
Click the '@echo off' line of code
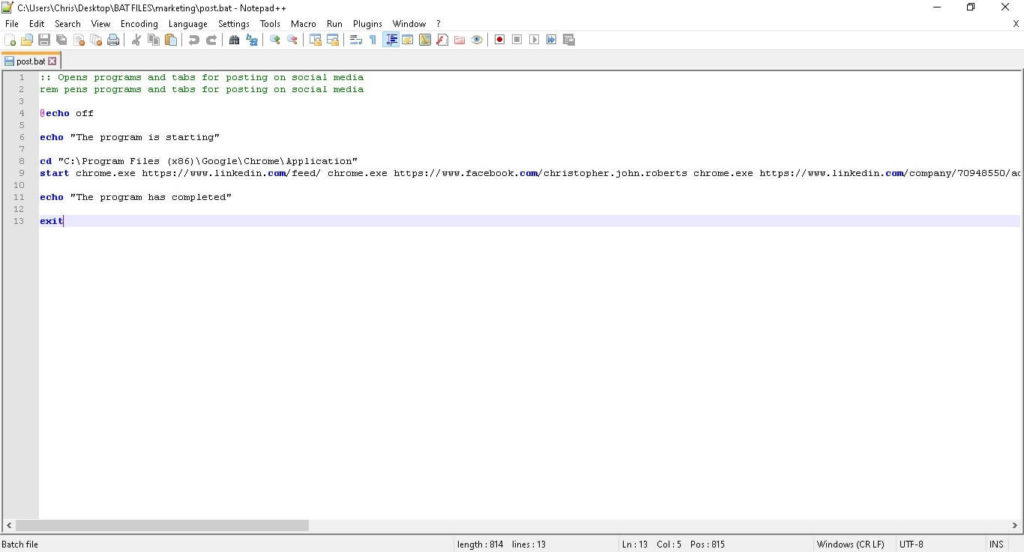pyautogui.click(x=67, y=113)
